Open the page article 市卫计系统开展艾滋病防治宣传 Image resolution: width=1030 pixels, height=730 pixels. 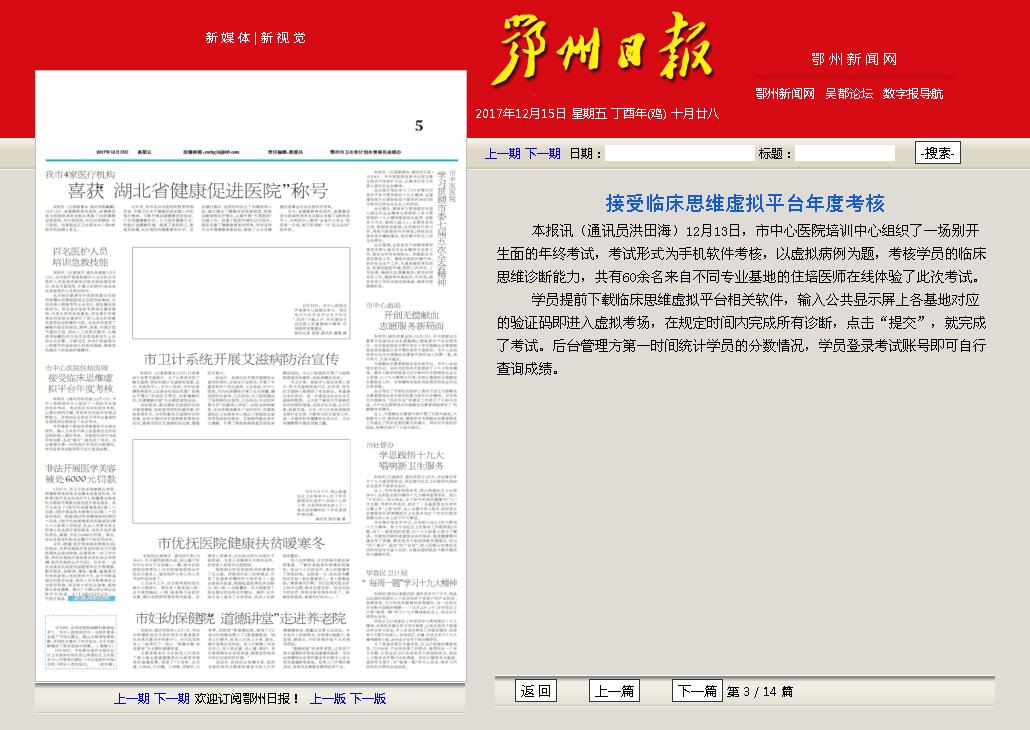coord(241,359)
